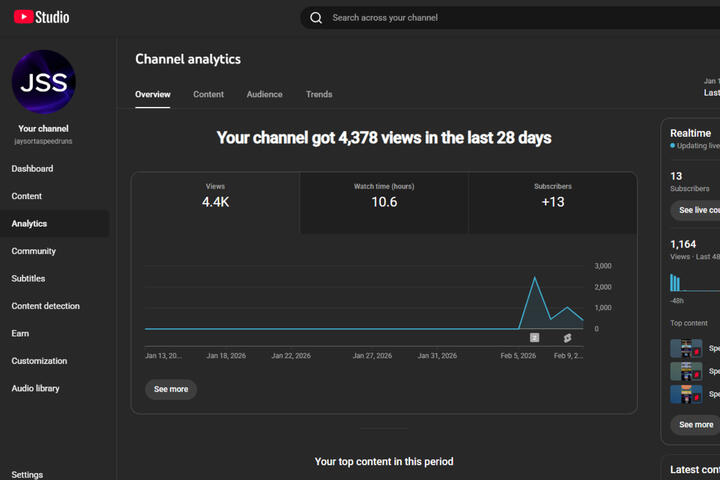Viewport: 720px width, 480px height.
Task: Open first top content thumbnail in Realtime
Action: click(686, 349)
